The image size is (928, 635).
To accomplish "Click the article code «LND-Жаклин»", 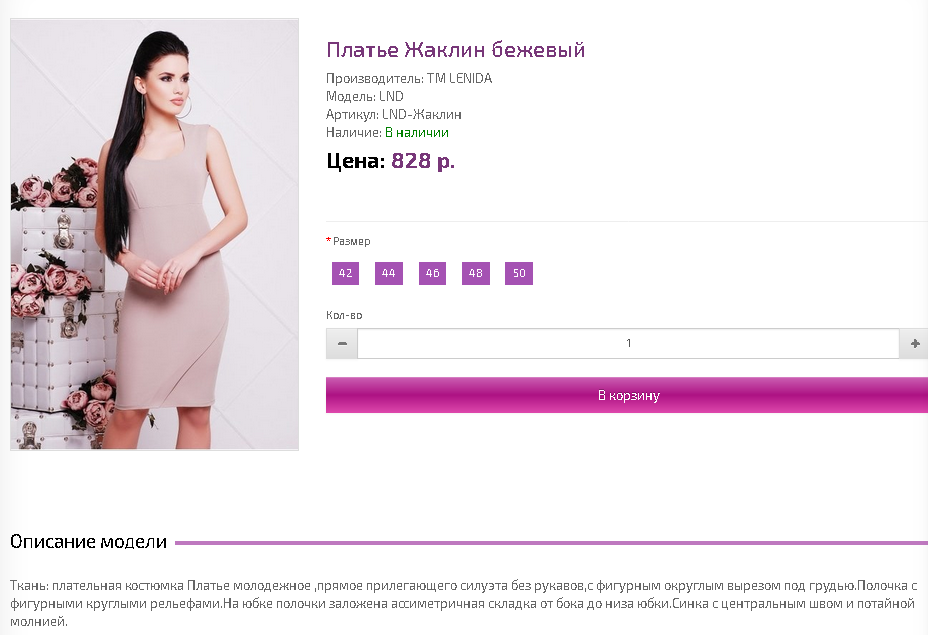I will pyautogui.click(x=421, y=114).
